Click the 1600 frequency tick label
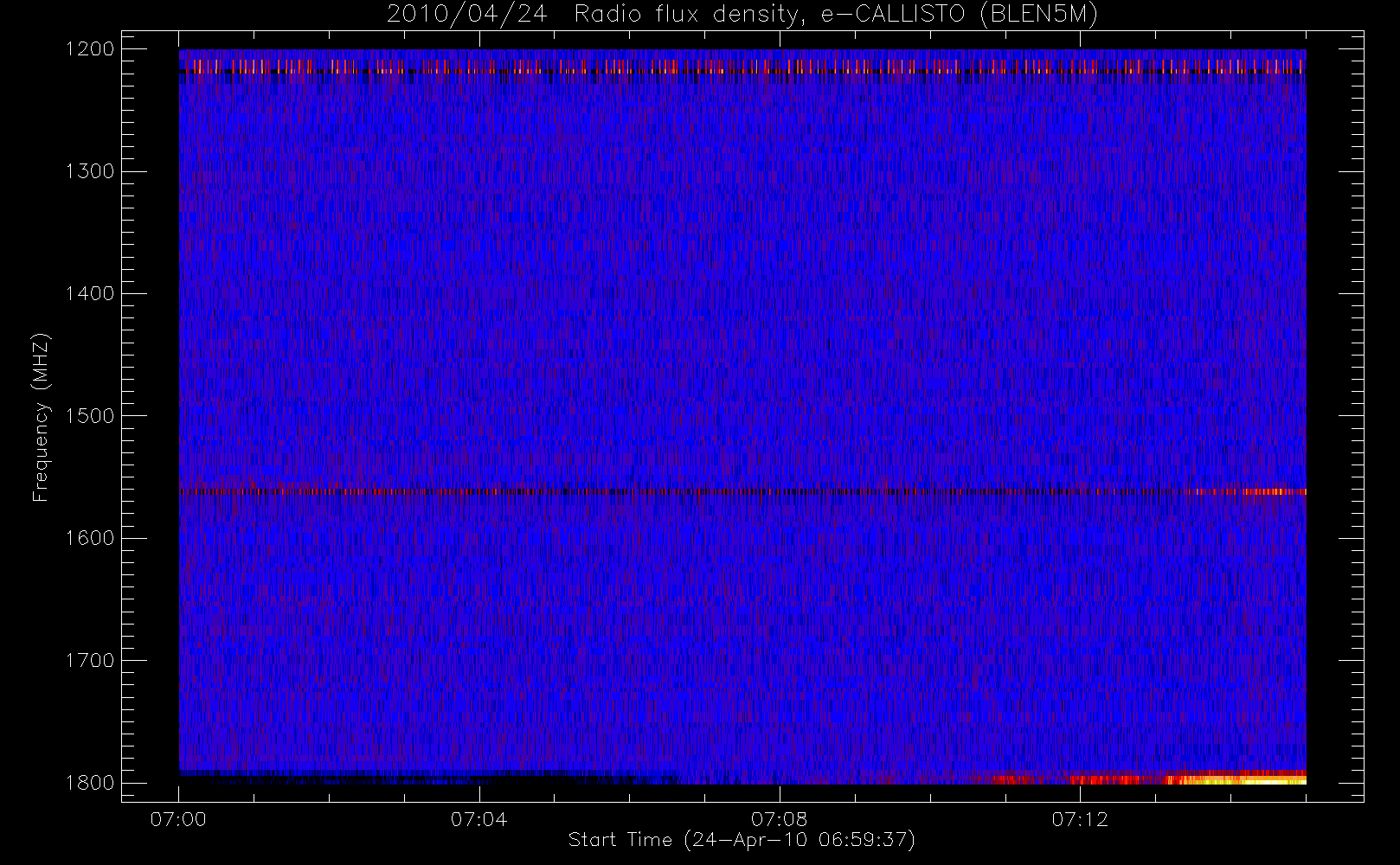This screenshot has width=1400, height=865. point(90,538)
